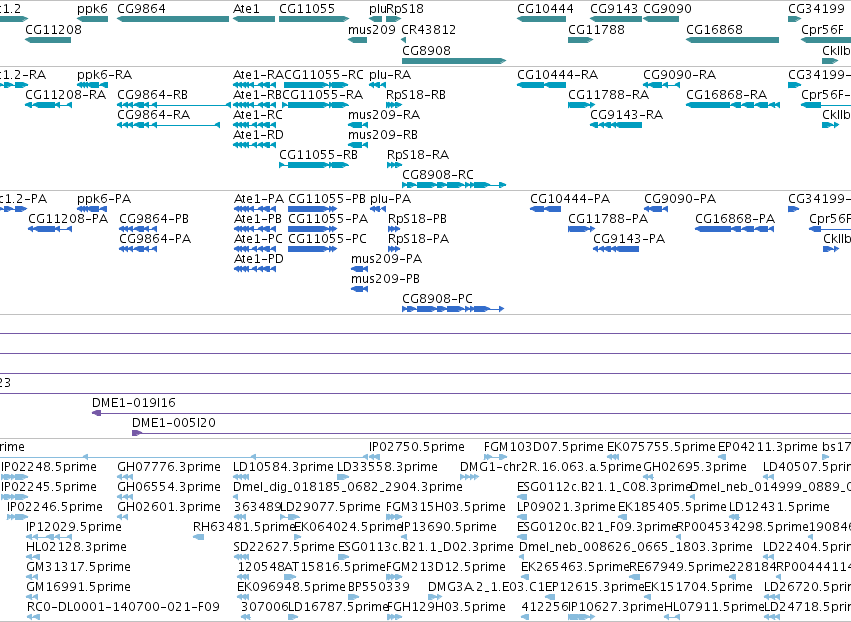Select the CG8908-RC transcript

[x=454, y=185]
